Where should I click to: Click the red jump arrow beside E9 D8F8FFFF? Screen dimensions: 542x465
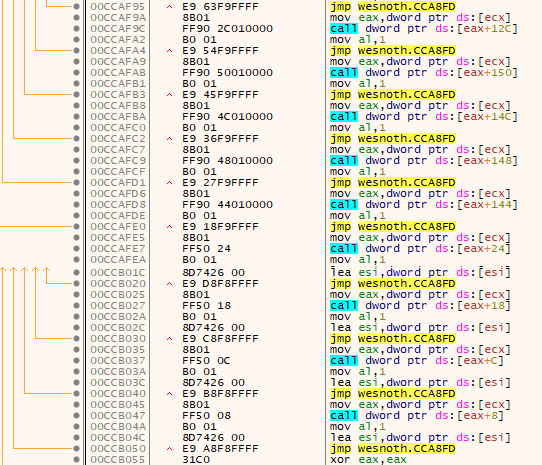(x=169, y=283)
